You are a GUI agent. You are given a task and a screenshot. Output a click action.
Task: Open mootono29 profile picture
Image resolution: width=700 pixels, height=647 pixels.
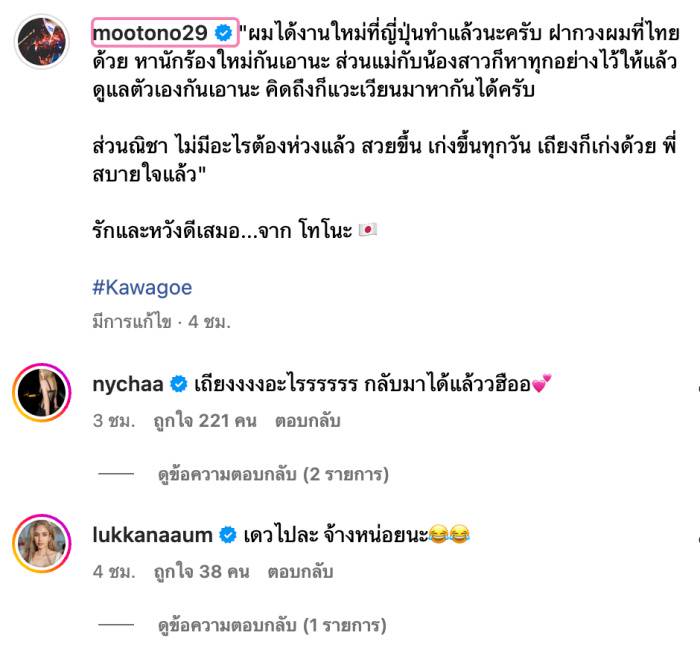pyautogui.click(x=42, y=41)
